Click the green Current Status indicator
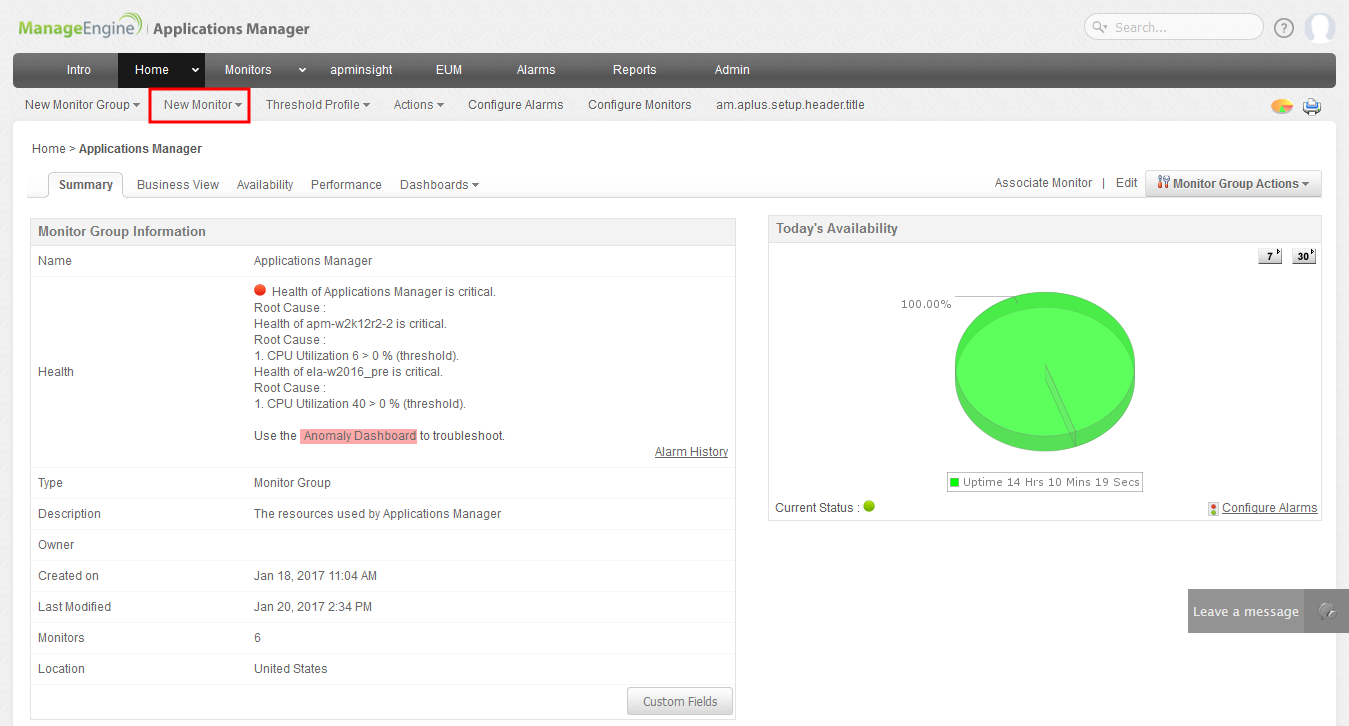The height and width of the screenshot is (726, 1349). click(x=868, y=507)
